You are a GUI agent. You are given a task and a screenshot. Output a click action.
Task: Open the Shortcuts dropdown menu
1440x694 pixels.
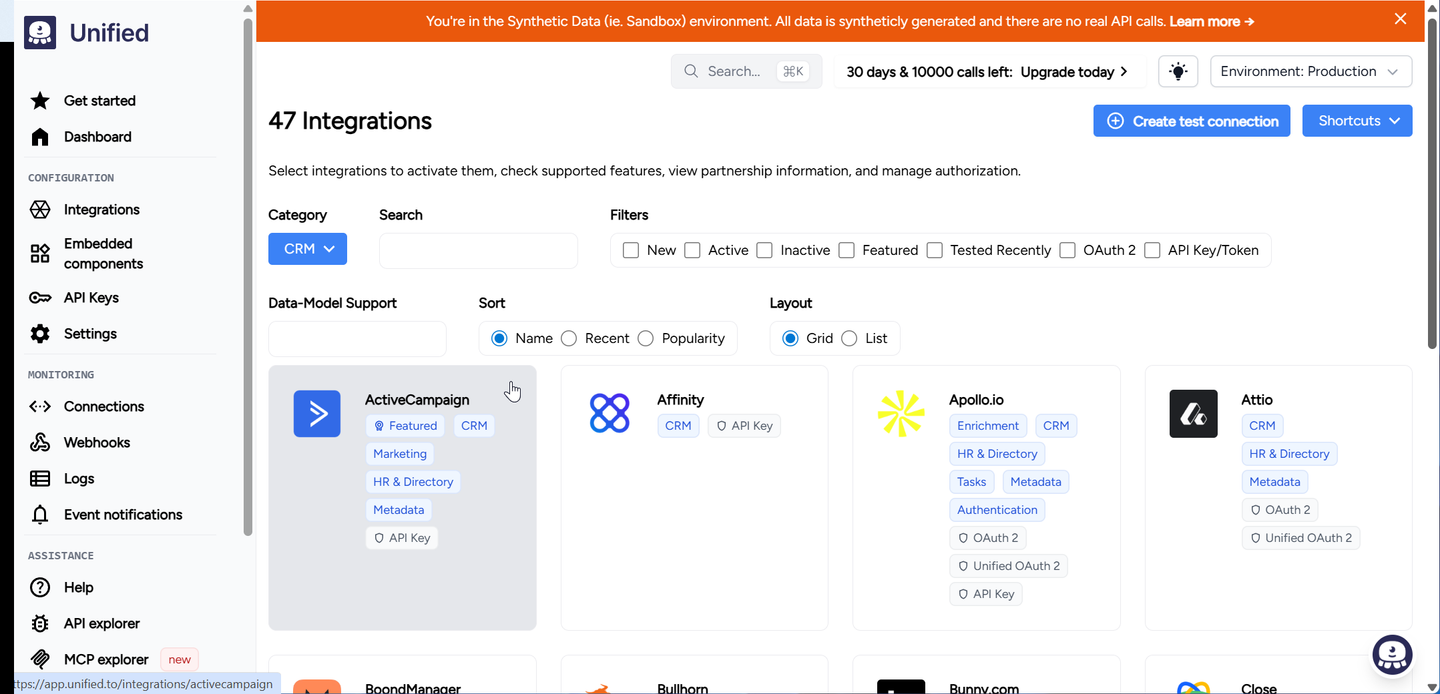pyautogui.click(x=1357, y=121)
